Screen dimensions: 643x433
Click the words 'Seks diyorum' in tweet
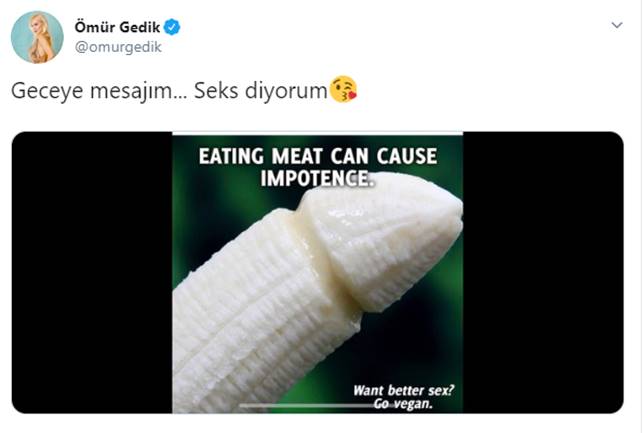260,91
